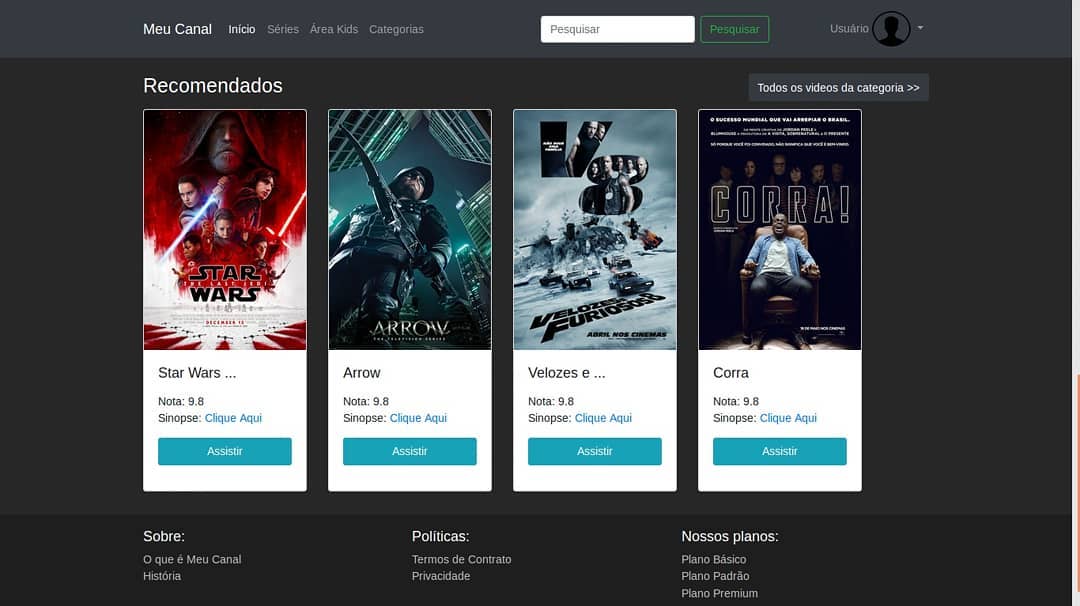Viewport: 1080px width, 606px height.
Task: Click Clique Aqui synopsis link for Velozes e
Action: [x=603, y=418]
